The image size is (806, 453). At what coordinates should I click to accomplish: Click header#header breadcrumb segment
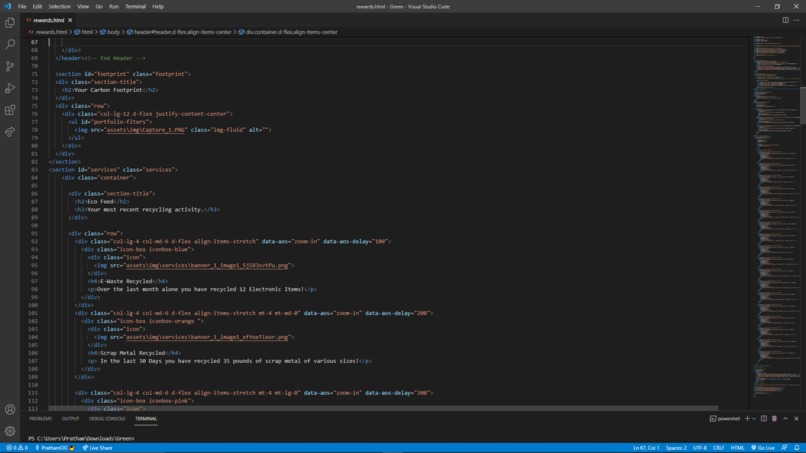[182, 32]
